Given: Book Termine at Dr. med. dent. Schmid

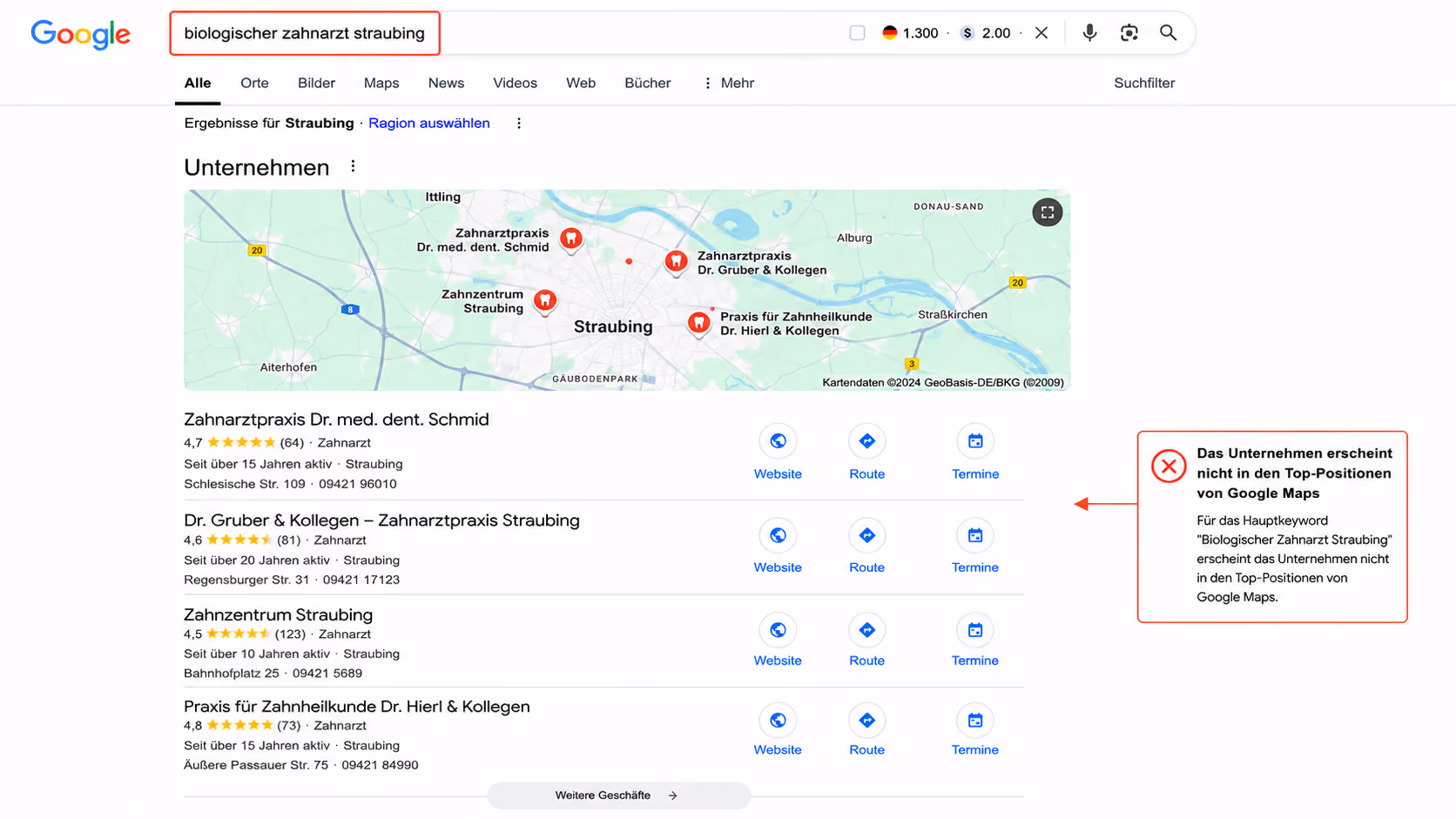Looking at the screenshot, I should [975, 453].
